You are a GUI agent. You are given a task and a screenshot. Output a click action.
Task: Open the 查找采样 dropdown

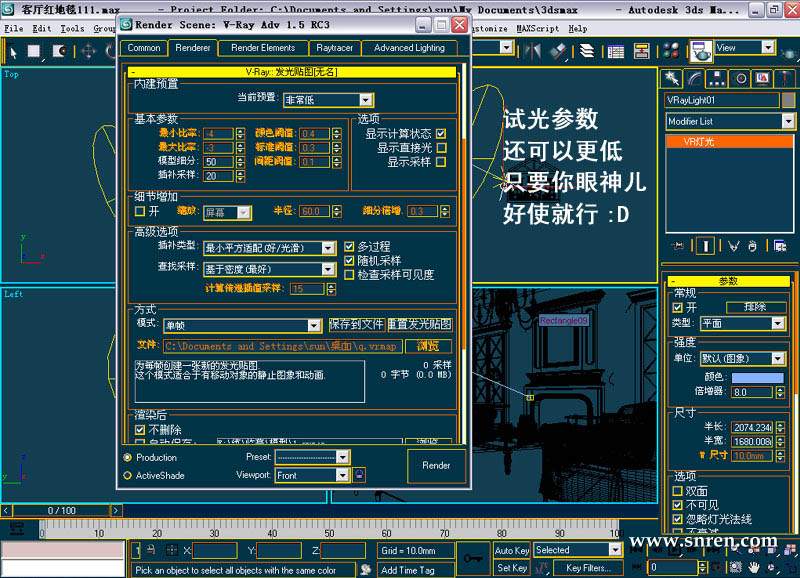[269, 269]
